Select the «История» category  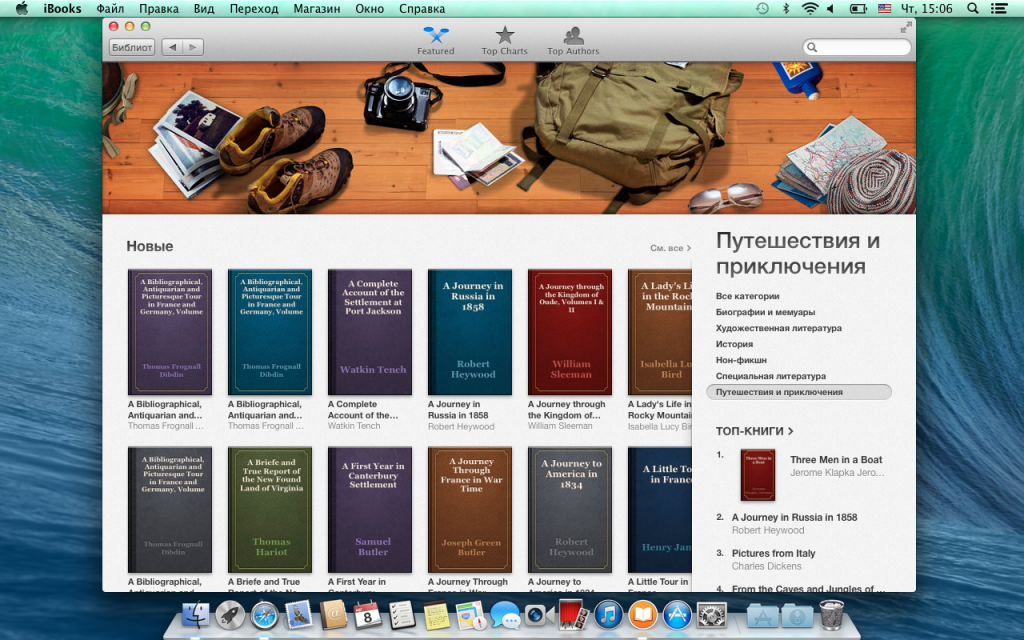coord(734,344)
